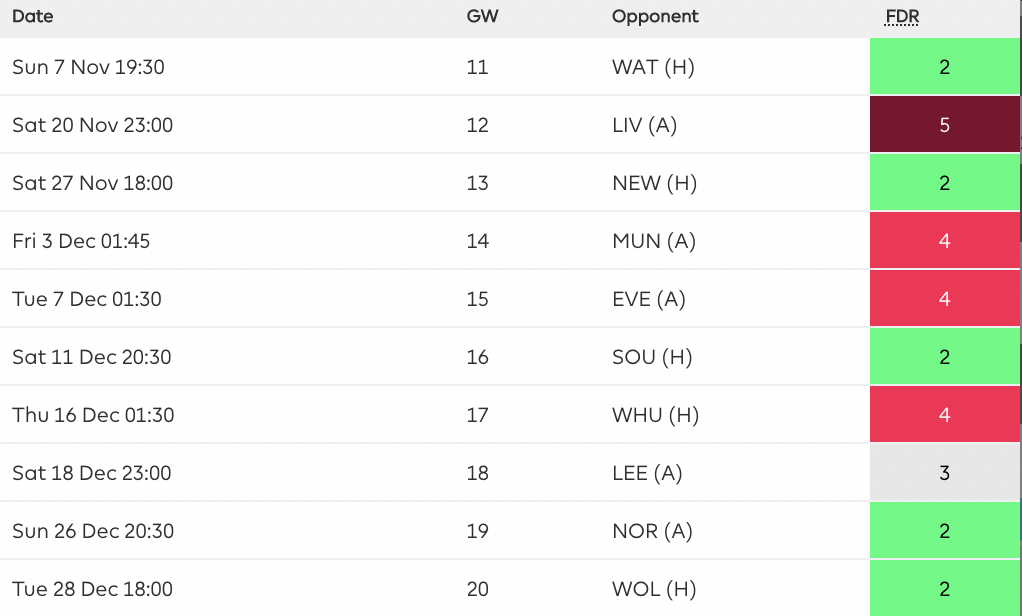
Task: Click red FDR cell for WHU (H)
Action: coord(944,415)
